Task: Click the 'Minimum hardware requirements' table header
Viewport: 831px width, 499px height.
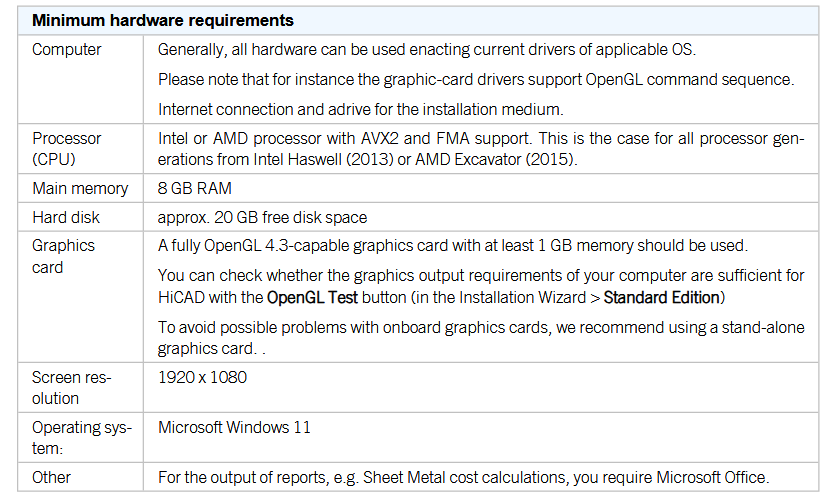Action: [x=163, y=21]
